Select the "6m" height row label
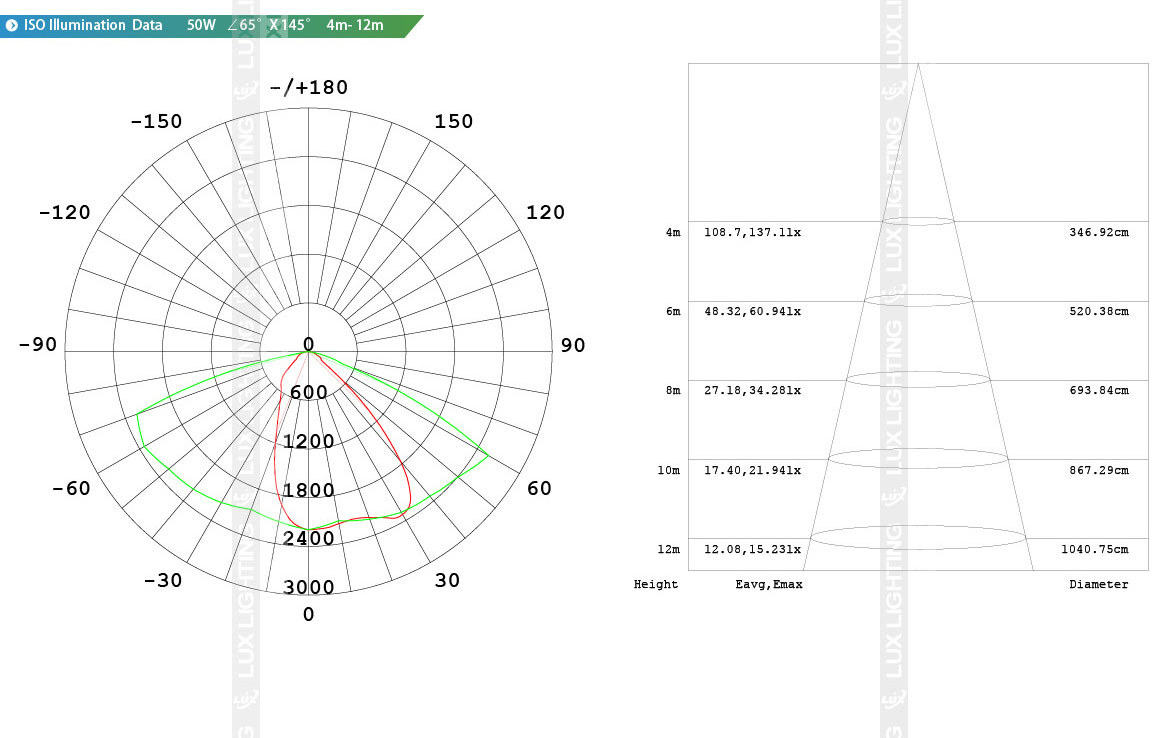 coord(673,312)
